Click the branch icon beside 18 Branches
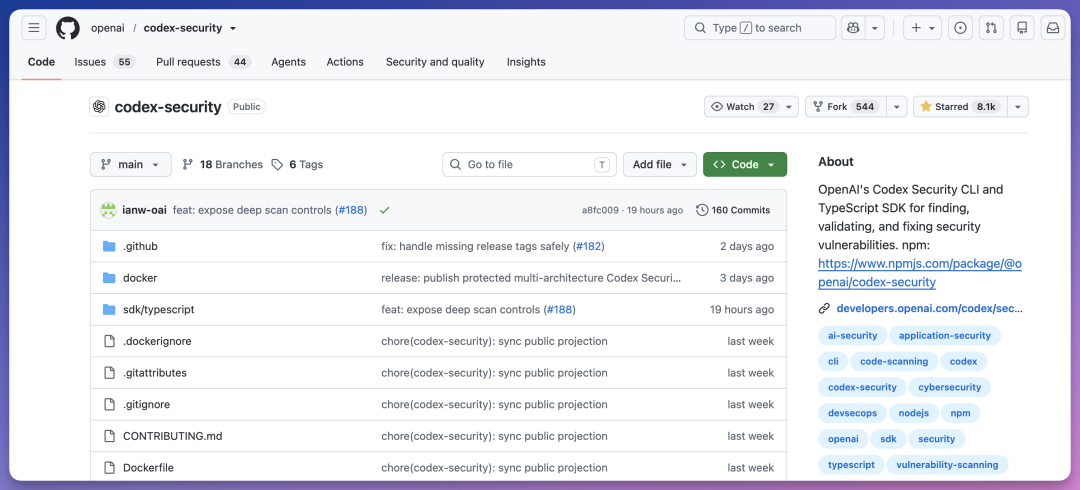The width and height of the screenshot is (1080, 490). click(187, 165)
